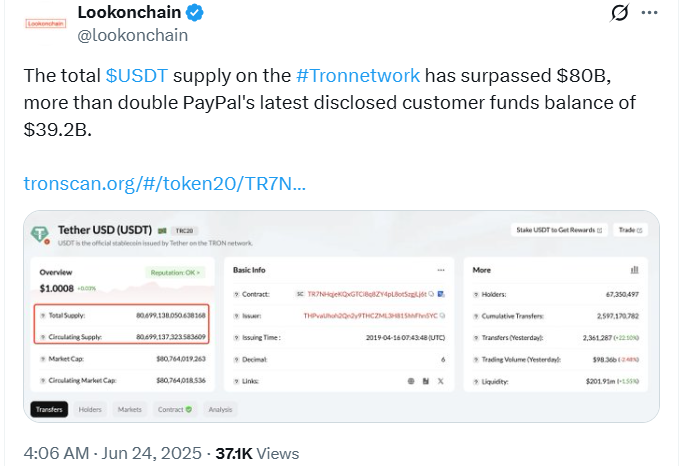Click the Grok icon beside the post menu
685x466 pixels.
619,14
